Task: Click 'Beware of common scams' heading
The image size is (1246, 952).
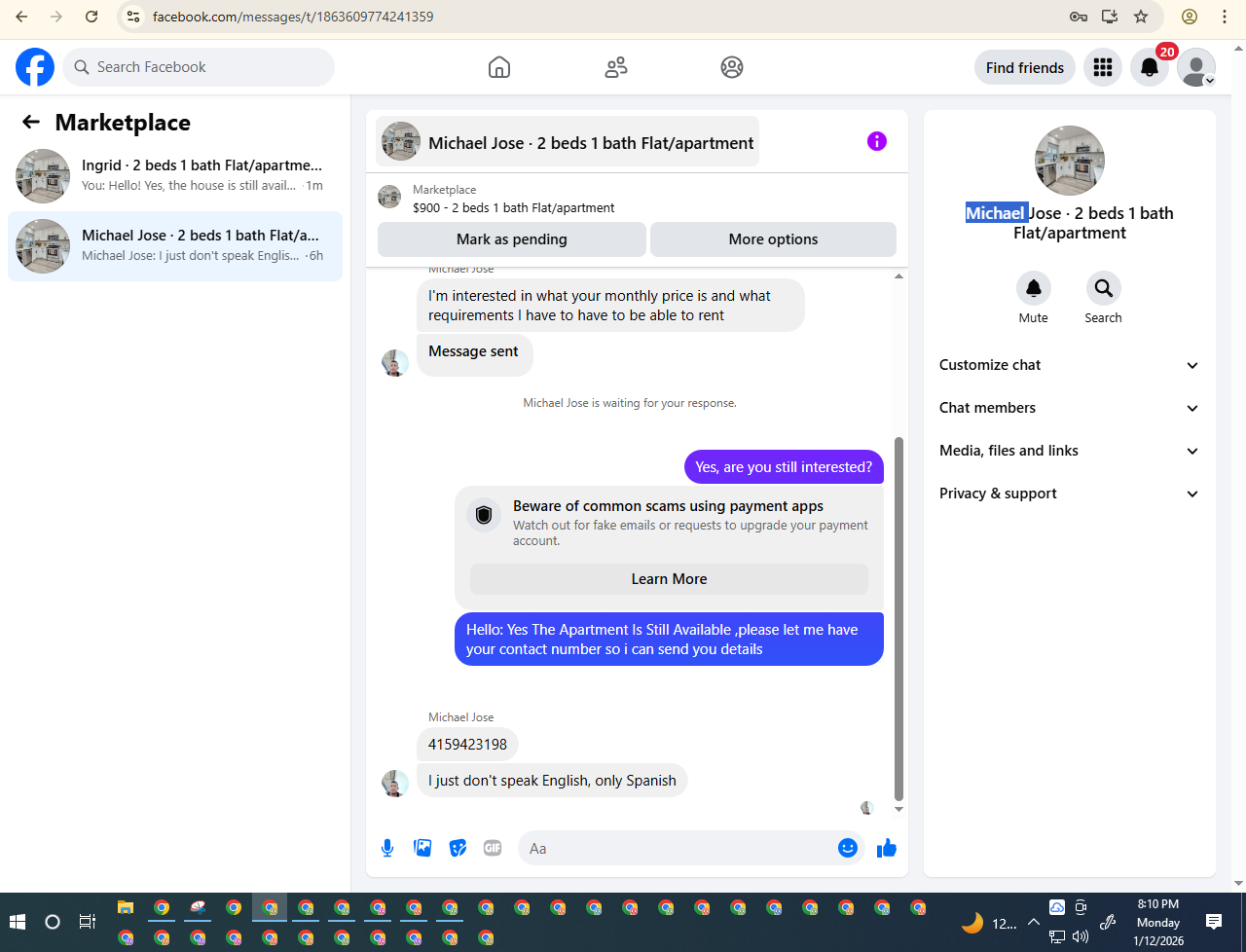Action: [x=668, y=506]
